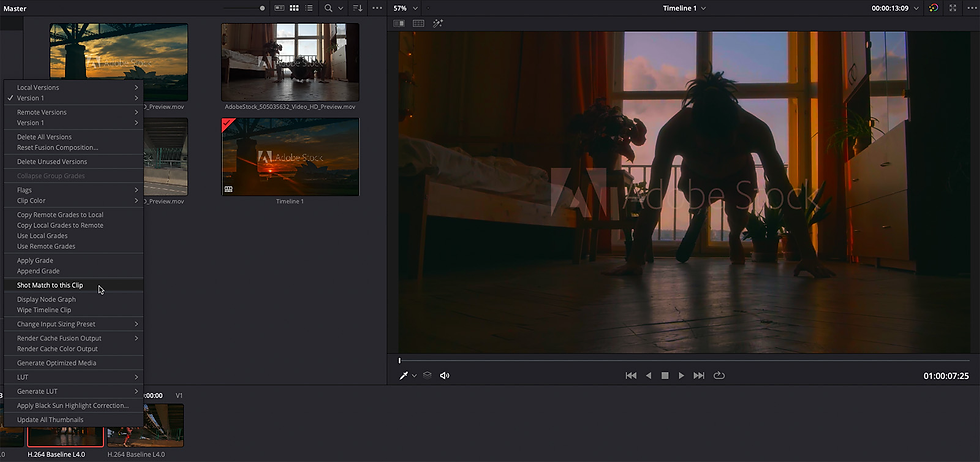Screen dimensions: 980x462
Task: Click the viewer scrubber playhead
Action: [x=400, y=360]
